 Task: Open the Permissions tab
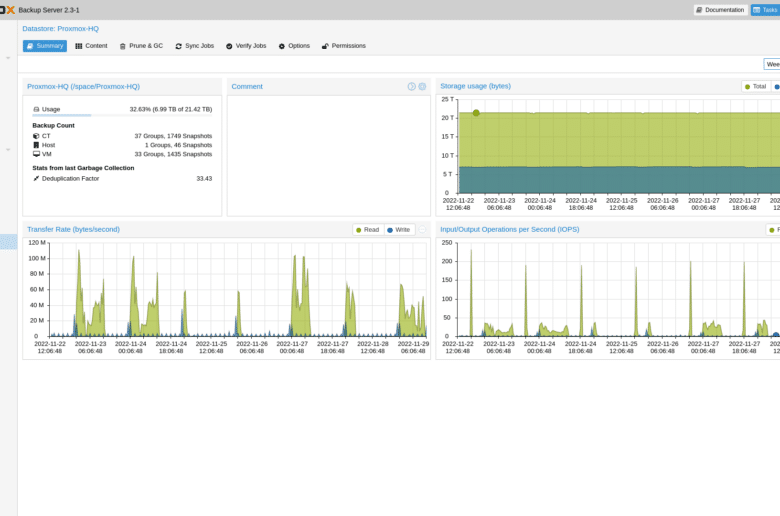(344, 46)
